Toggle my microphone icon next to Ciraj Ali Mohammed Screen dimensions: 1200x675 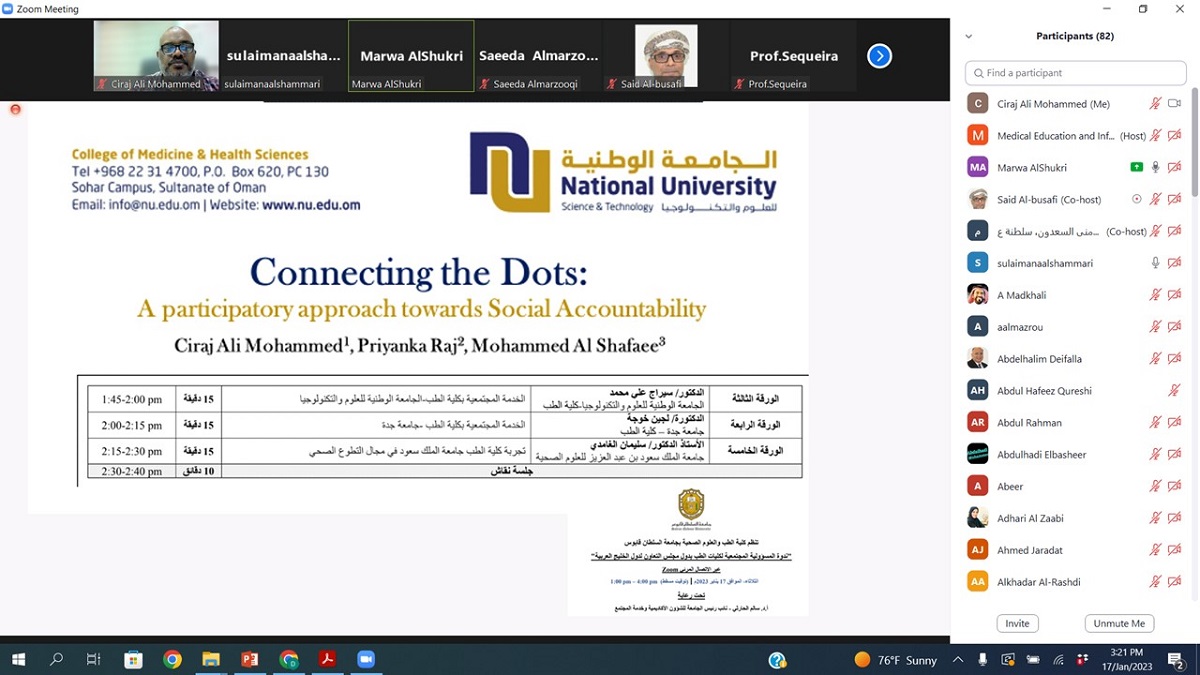tap(1155, 104)
